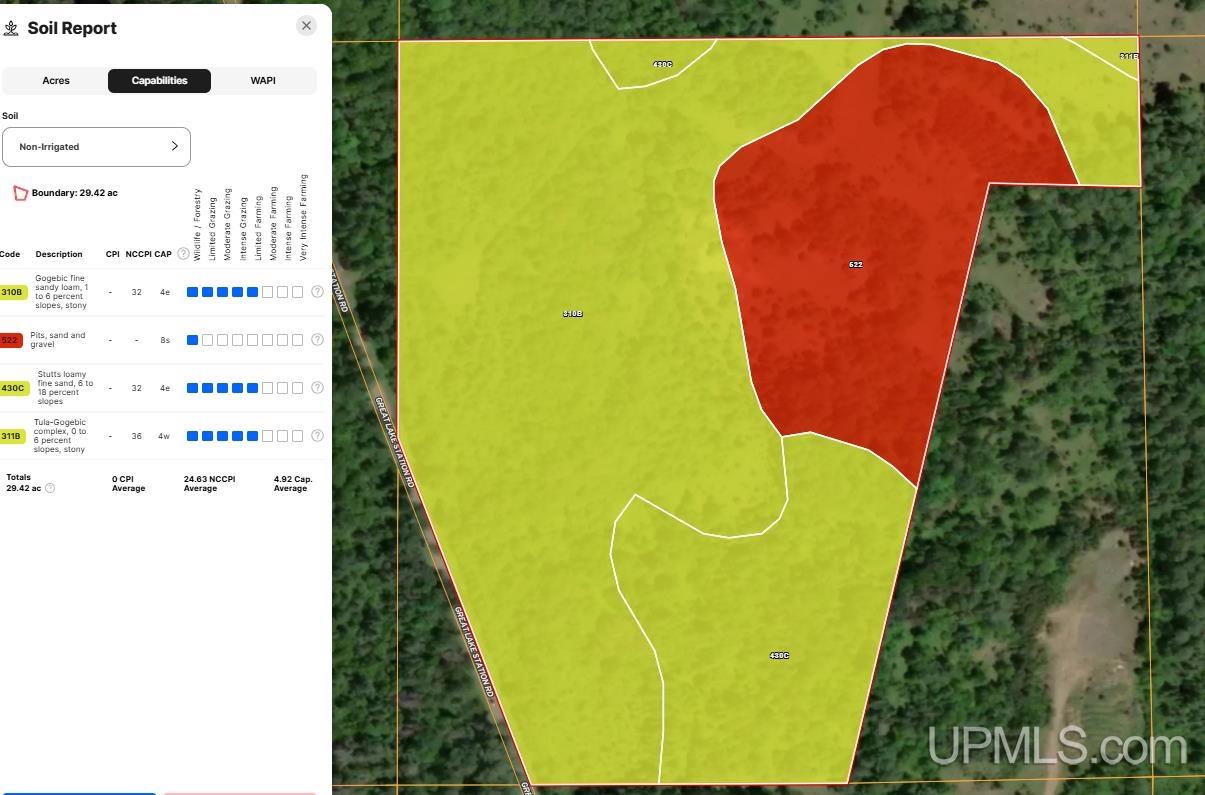Image resolution: width=1205 pixels, height=795 pixels.
Task: Click help icon beside Totals 29.42 ac
Action: pyautogui.click(x=50, y=488)
